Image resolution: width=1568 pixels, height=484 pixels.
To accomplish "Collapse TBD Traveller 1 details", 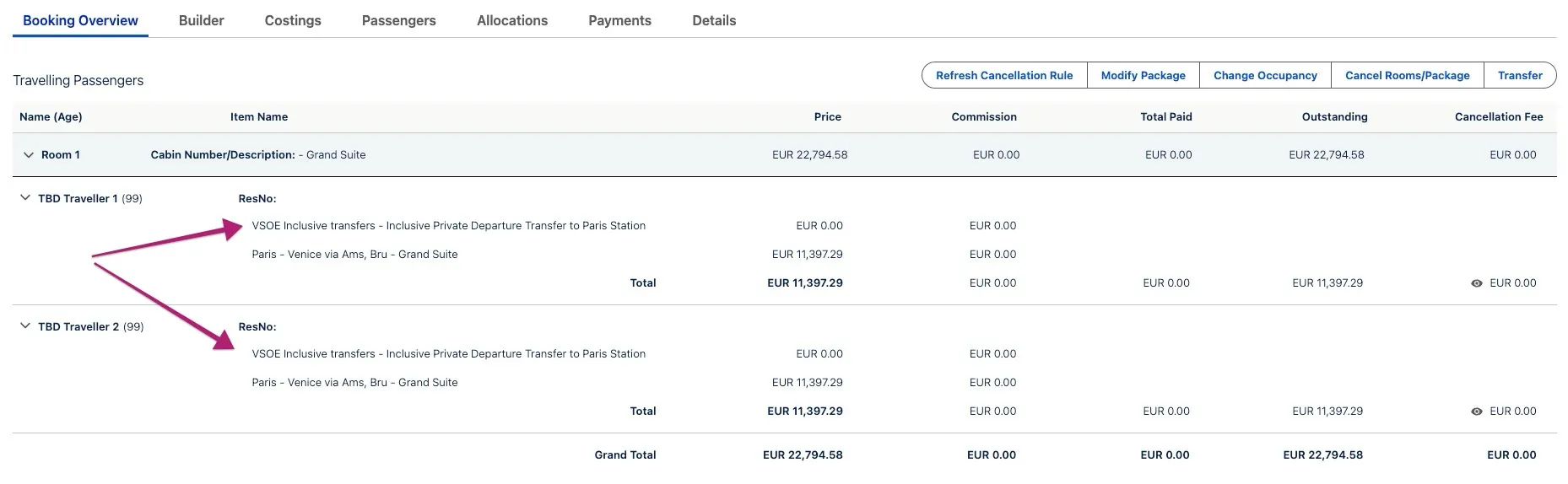I will [x=25, y=198].
